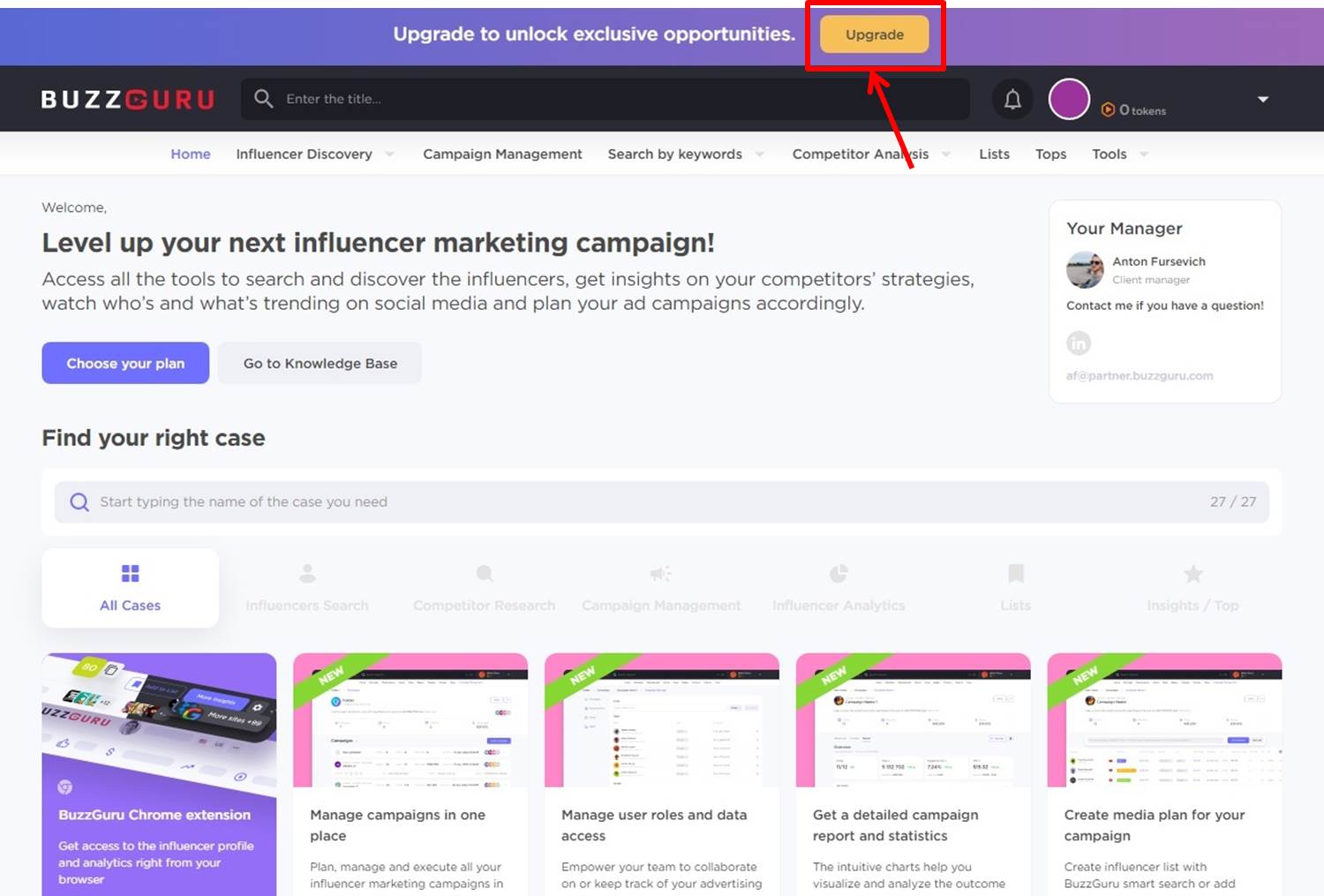Click the Insights / Top star icon

coord(1193,574)
